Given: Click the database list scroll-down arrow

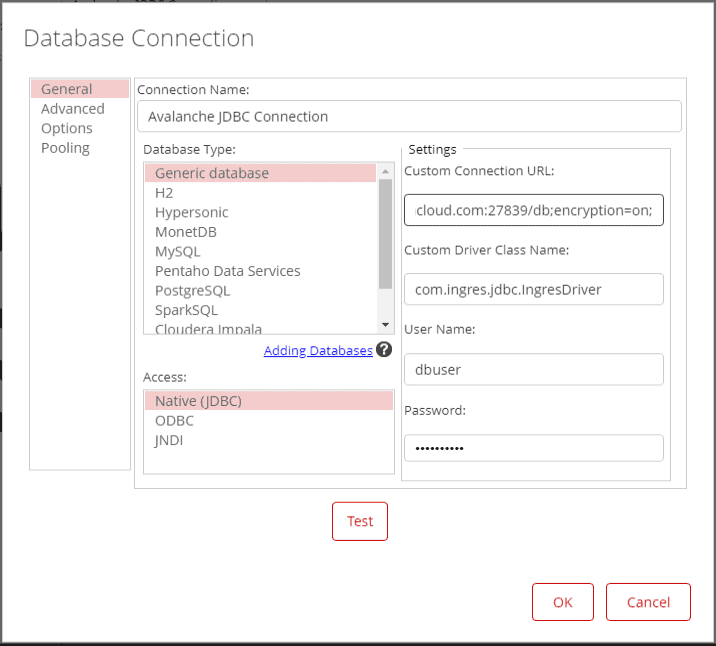Looking at the screenshot, I should click(x=385, y=325).
